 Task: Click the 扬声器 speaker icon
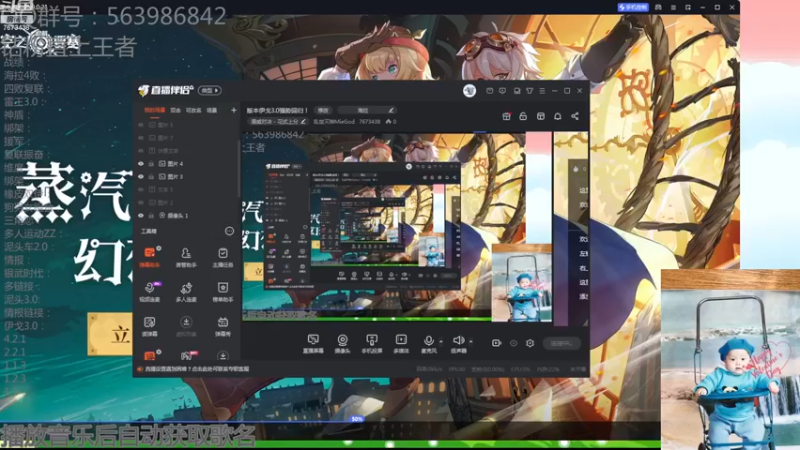(x=458, y=341)
